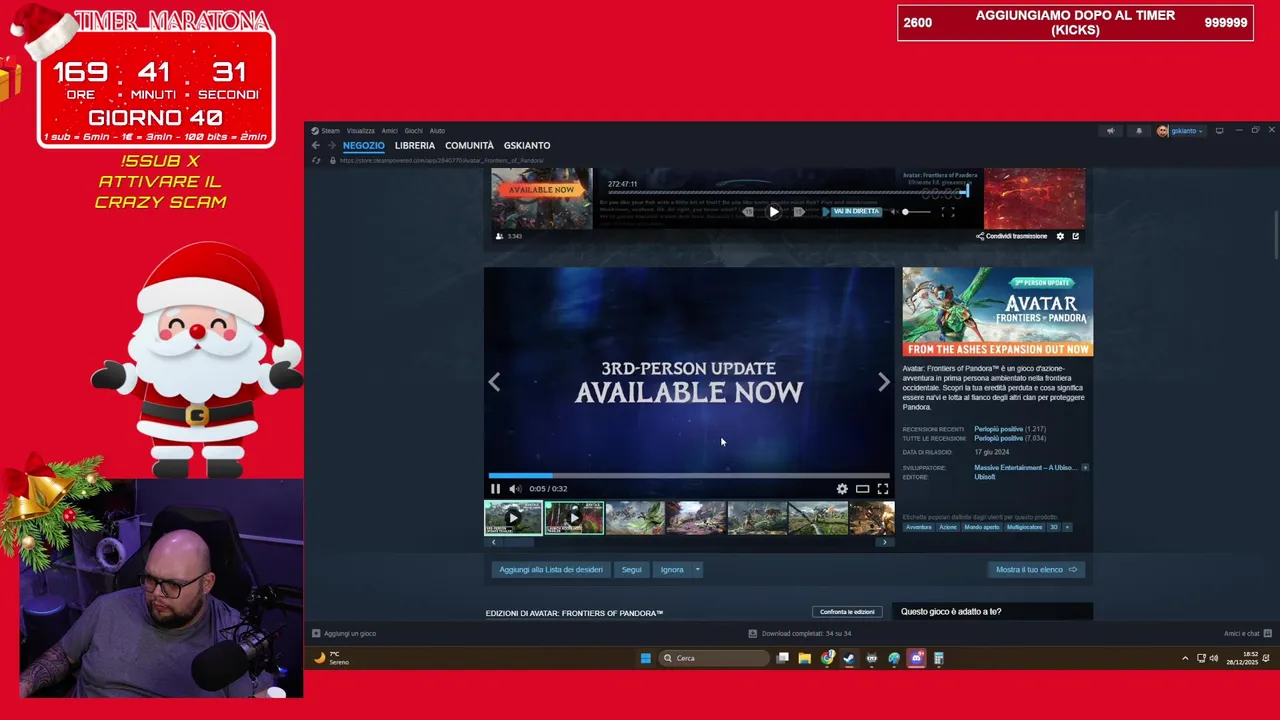The width and height of the screenshot is (1280, 720).
Task: Open Download completati status
Action: click(x=800, y=634)
